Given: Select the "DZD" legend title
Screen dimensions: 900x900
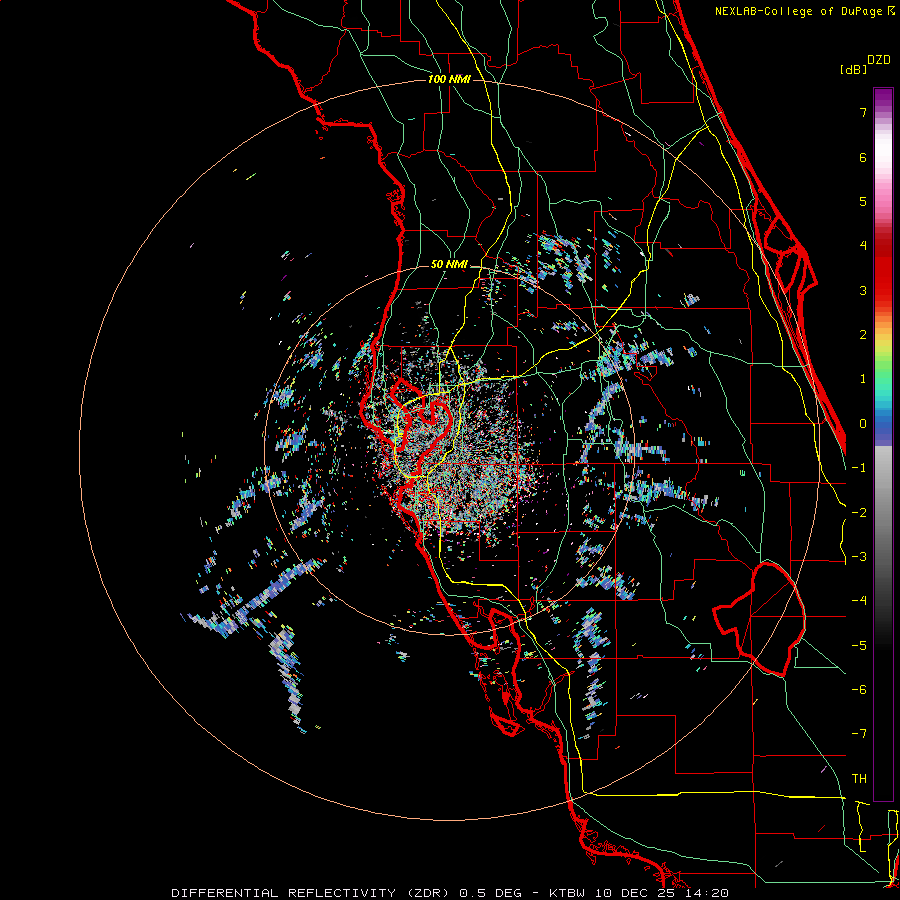Looking at the screenshot, I should [x=879, y=60].
